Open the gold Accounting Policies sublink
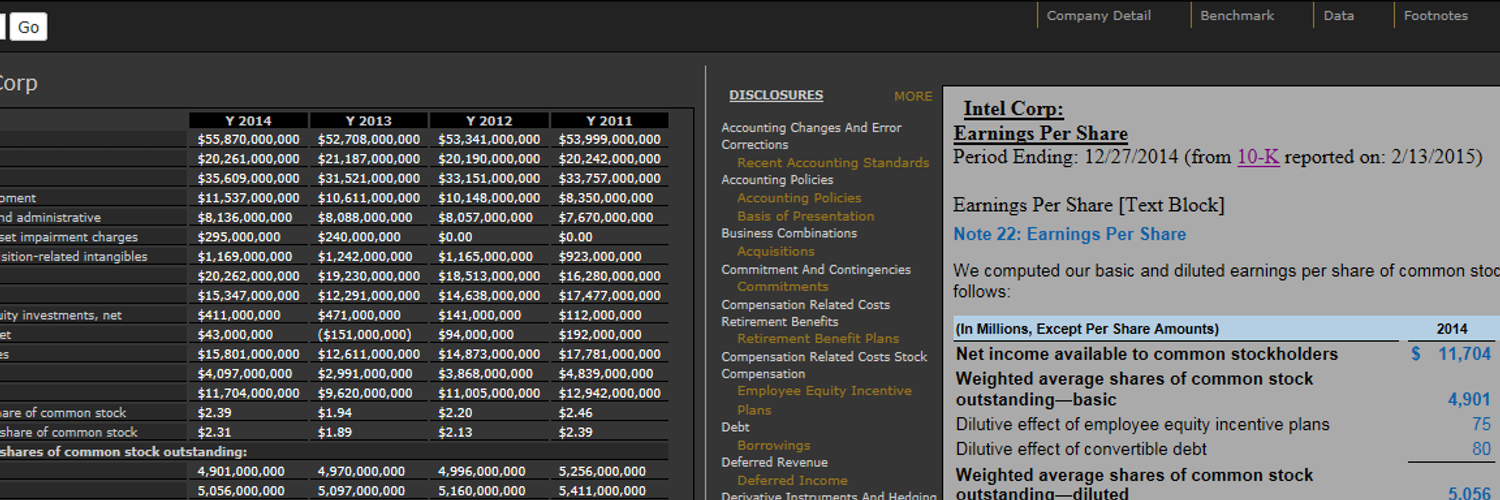 pos(799,198)
